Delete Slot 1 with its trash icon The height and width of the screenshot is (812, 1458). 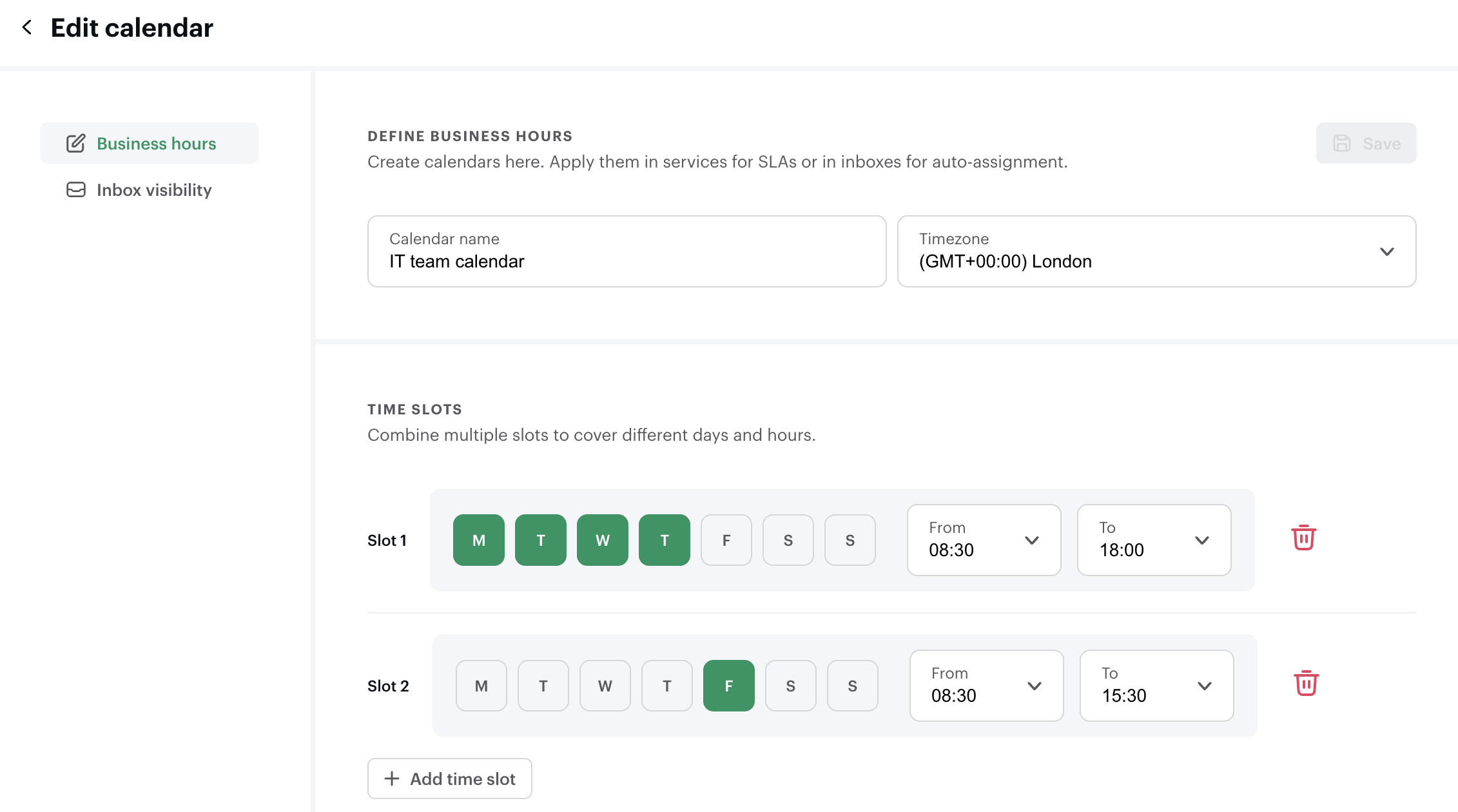click(x=1303, y=537)
